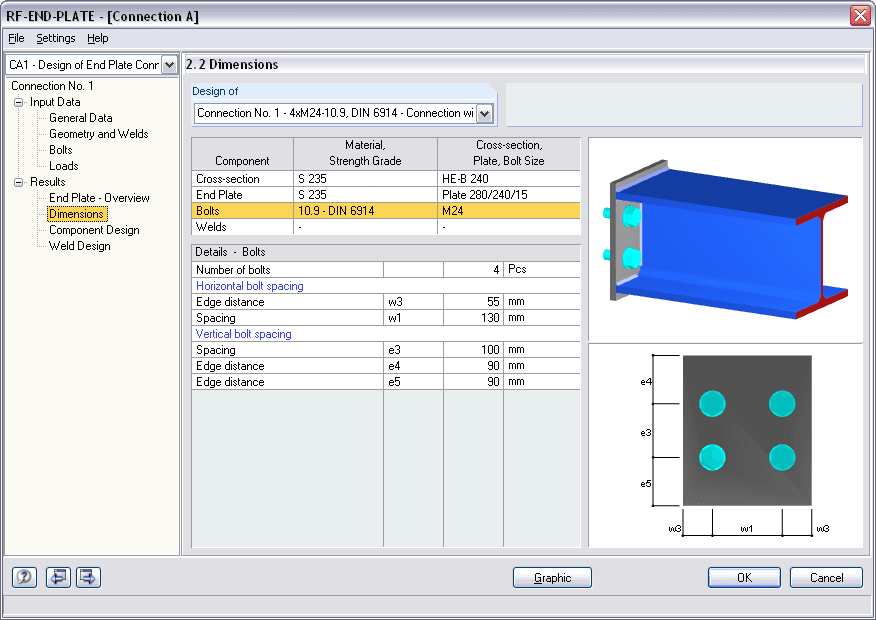Click the Cancel button
This screenshot has width=876, height=620.
tap(826, 578)
